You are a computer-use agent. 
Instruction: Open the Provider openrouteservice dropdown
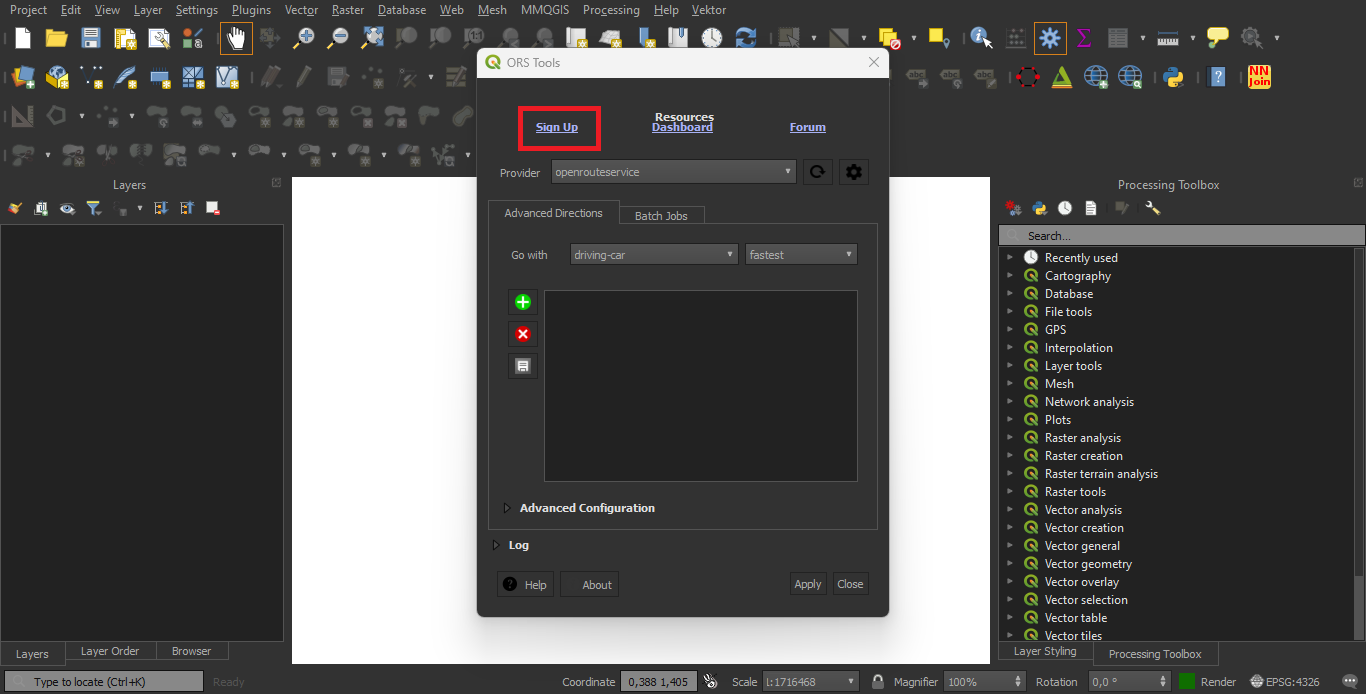click(673, 172)
